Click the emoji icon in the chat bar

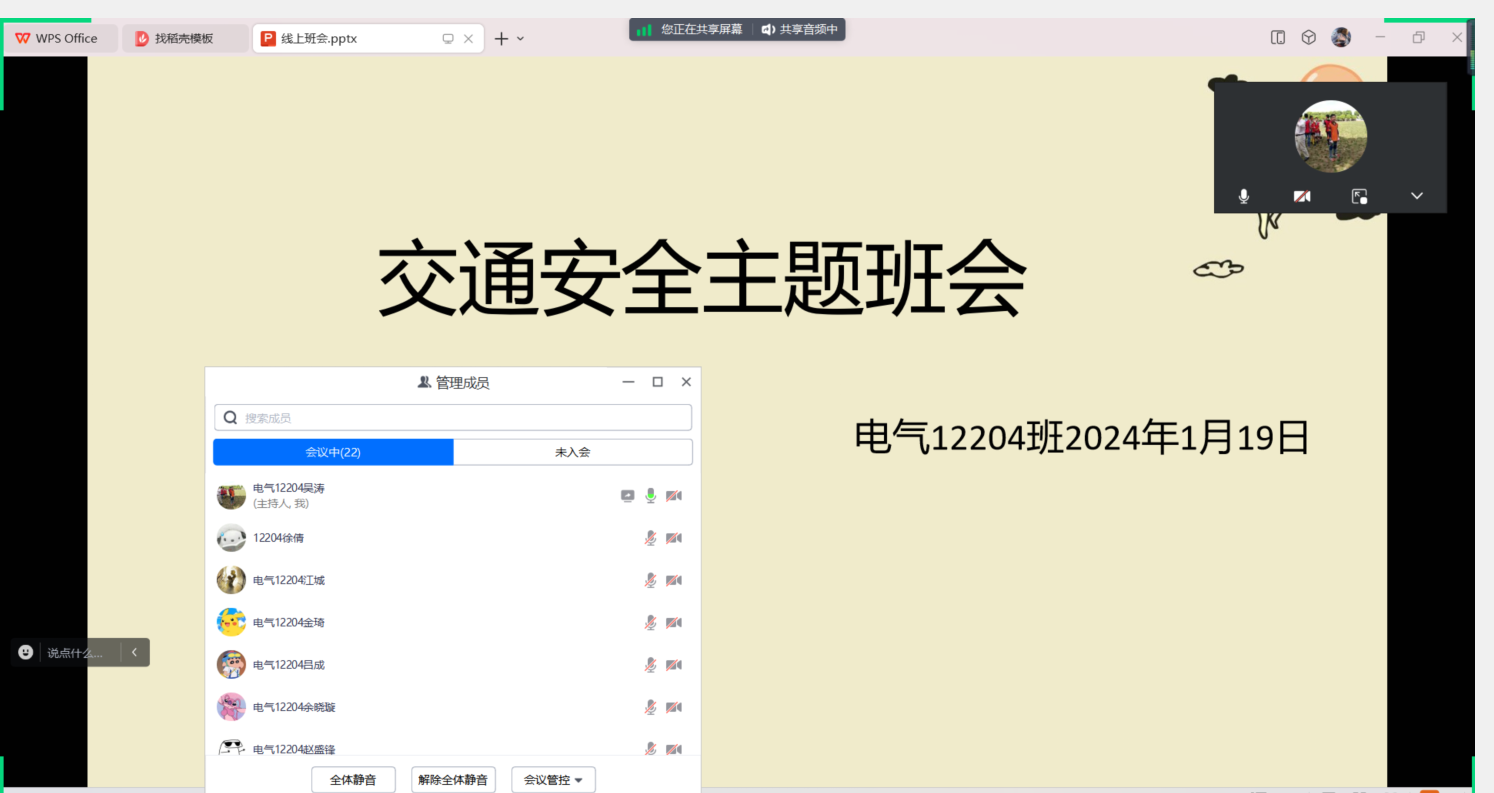(x=26, y=652)
